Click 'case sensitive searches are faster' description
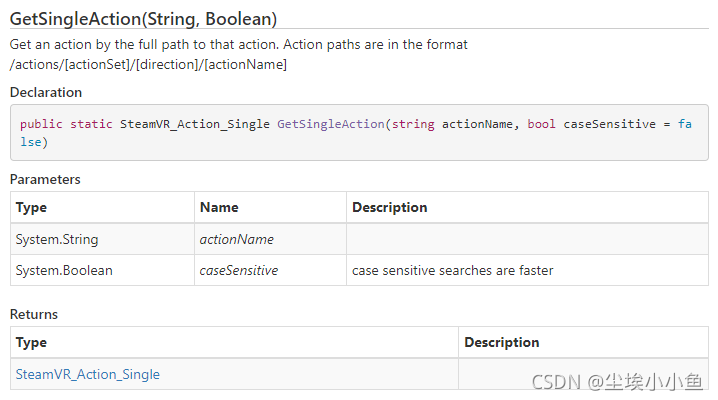 (x=452, y=270)
